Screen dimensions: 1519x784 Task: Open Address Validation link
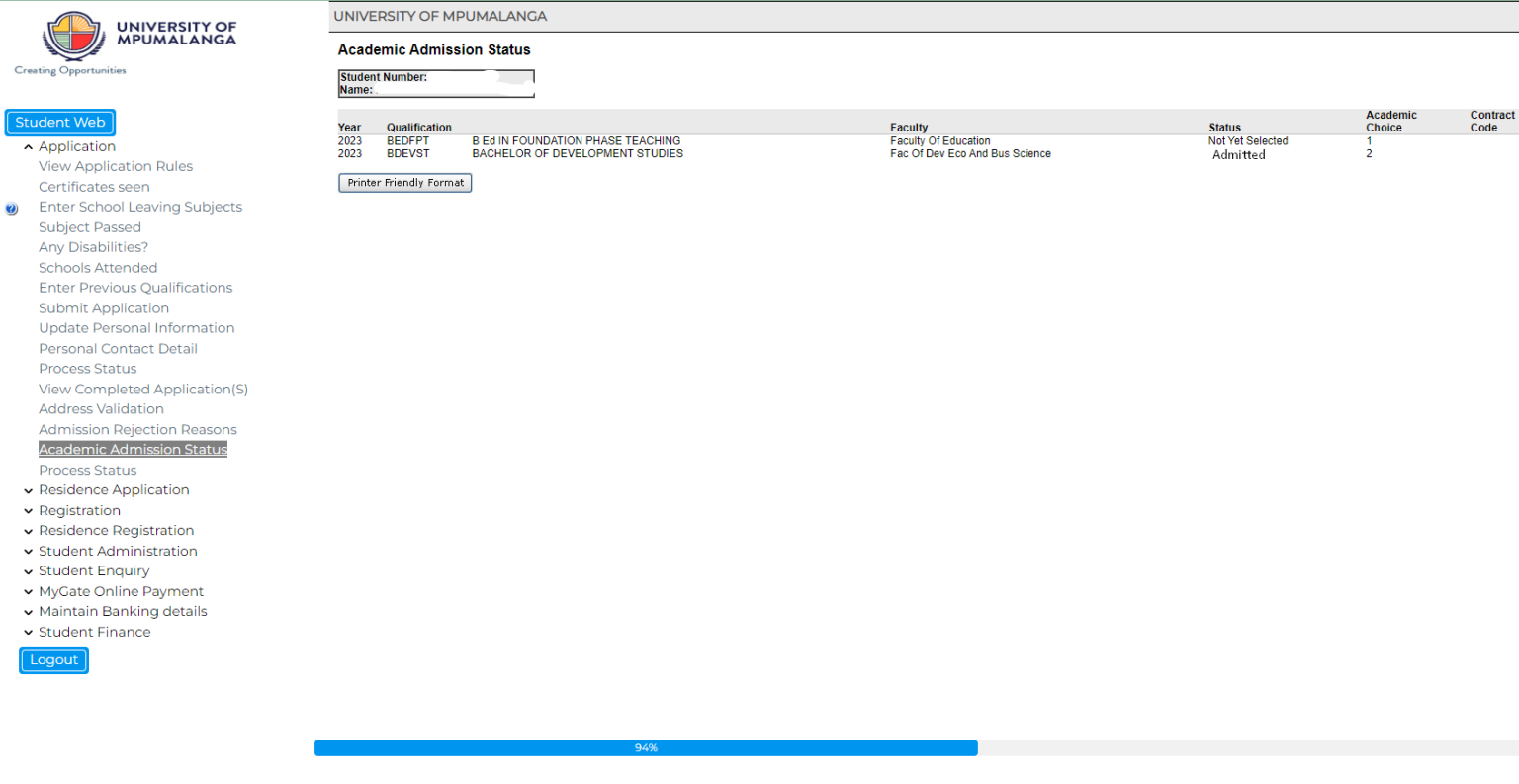[101, 409]
